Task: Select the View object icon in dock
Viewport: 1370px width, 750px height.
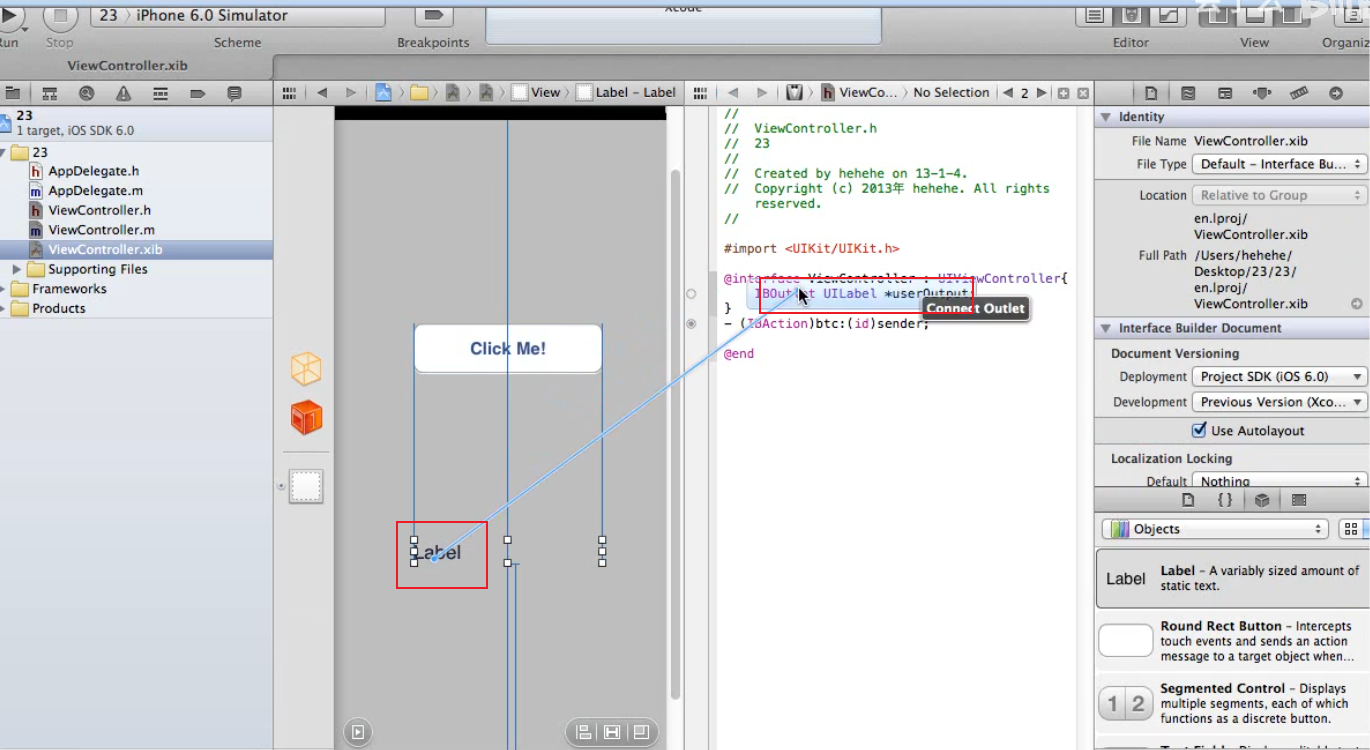Action: (x=306, y=486)
